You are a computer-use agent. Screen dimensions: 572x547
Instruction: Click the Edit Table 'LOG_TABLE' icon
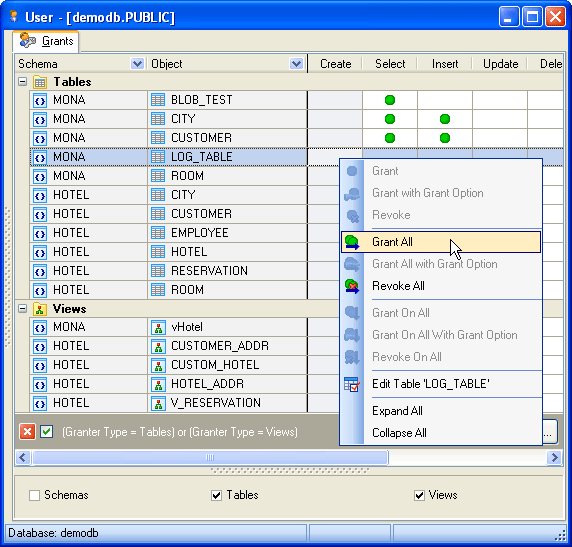(352, 384)
